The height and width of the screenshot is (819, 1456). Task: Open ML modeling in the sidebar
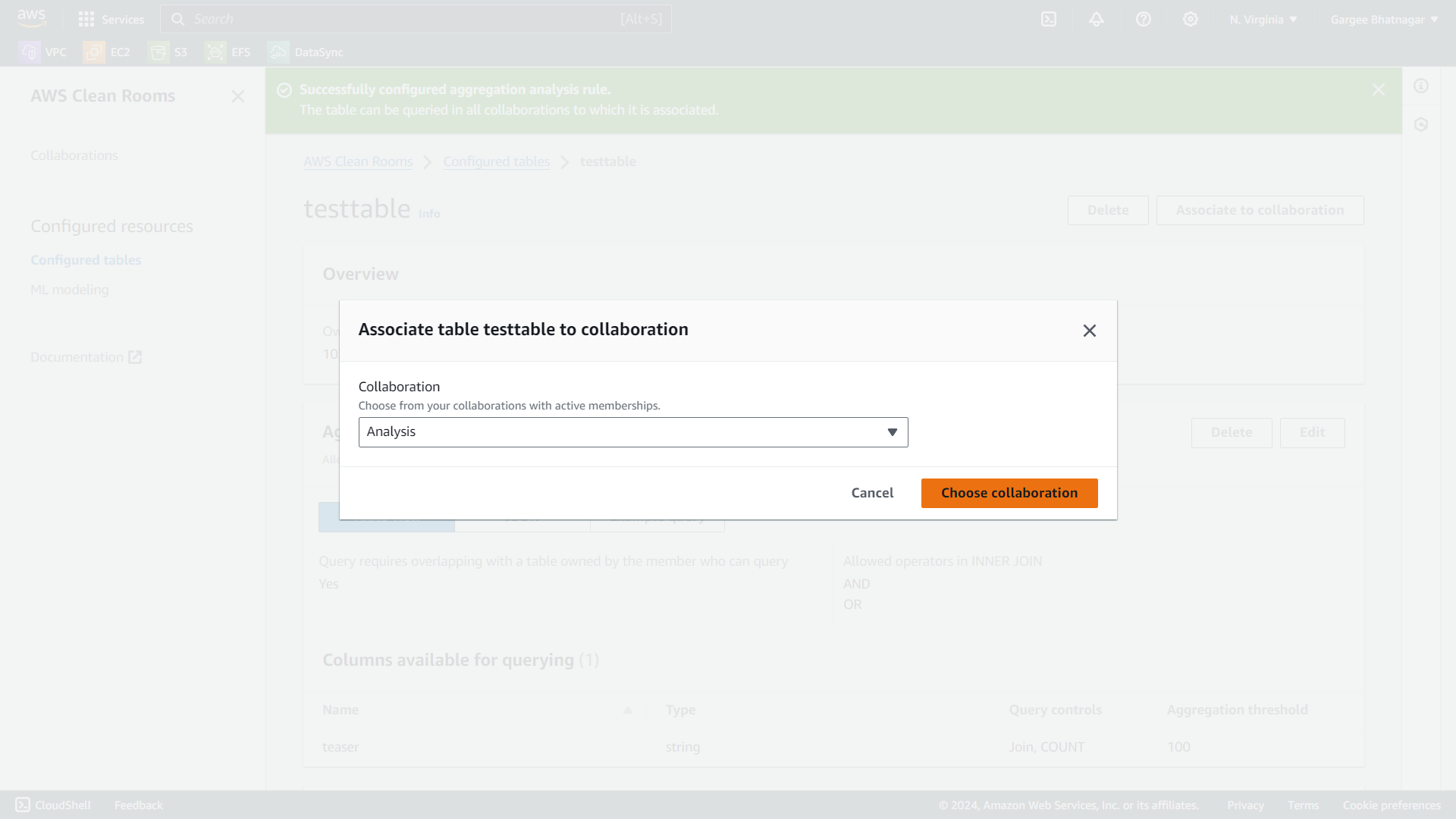pos(70,290)
